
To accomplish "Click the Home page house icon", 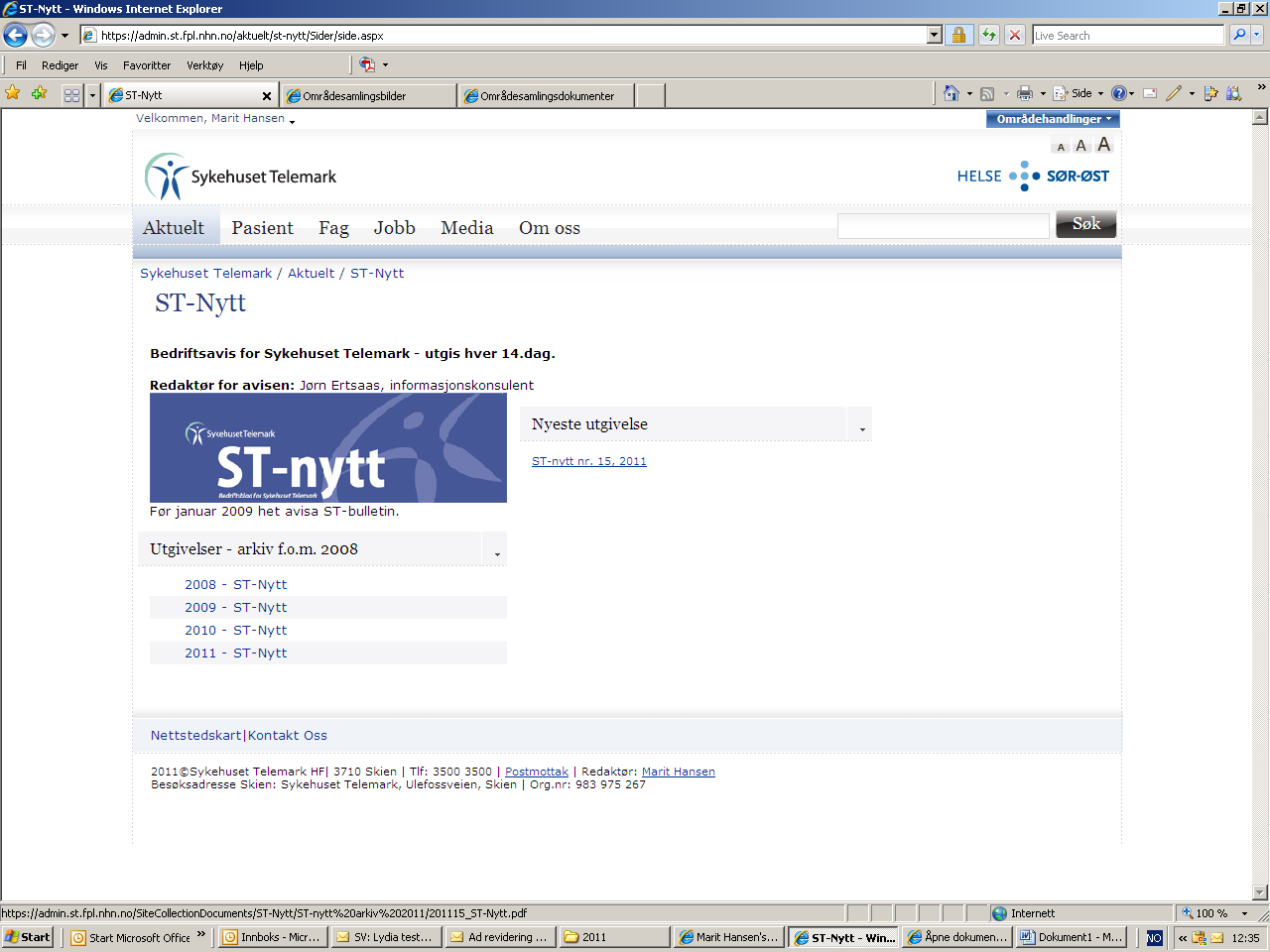I will pyautogui.click(x=952, y=93).
